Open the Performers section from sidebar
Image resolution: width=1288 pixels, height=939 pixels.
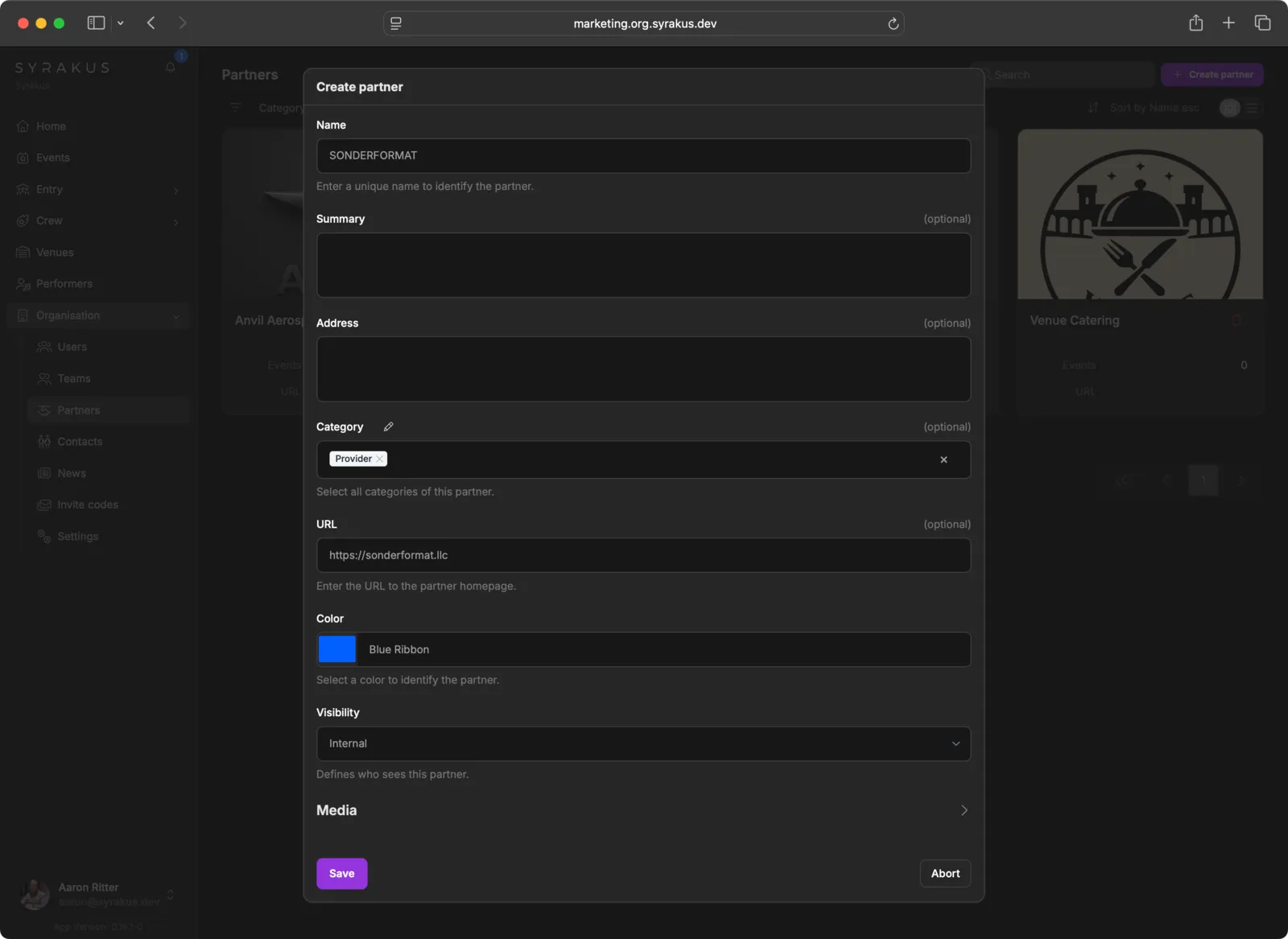63,283
